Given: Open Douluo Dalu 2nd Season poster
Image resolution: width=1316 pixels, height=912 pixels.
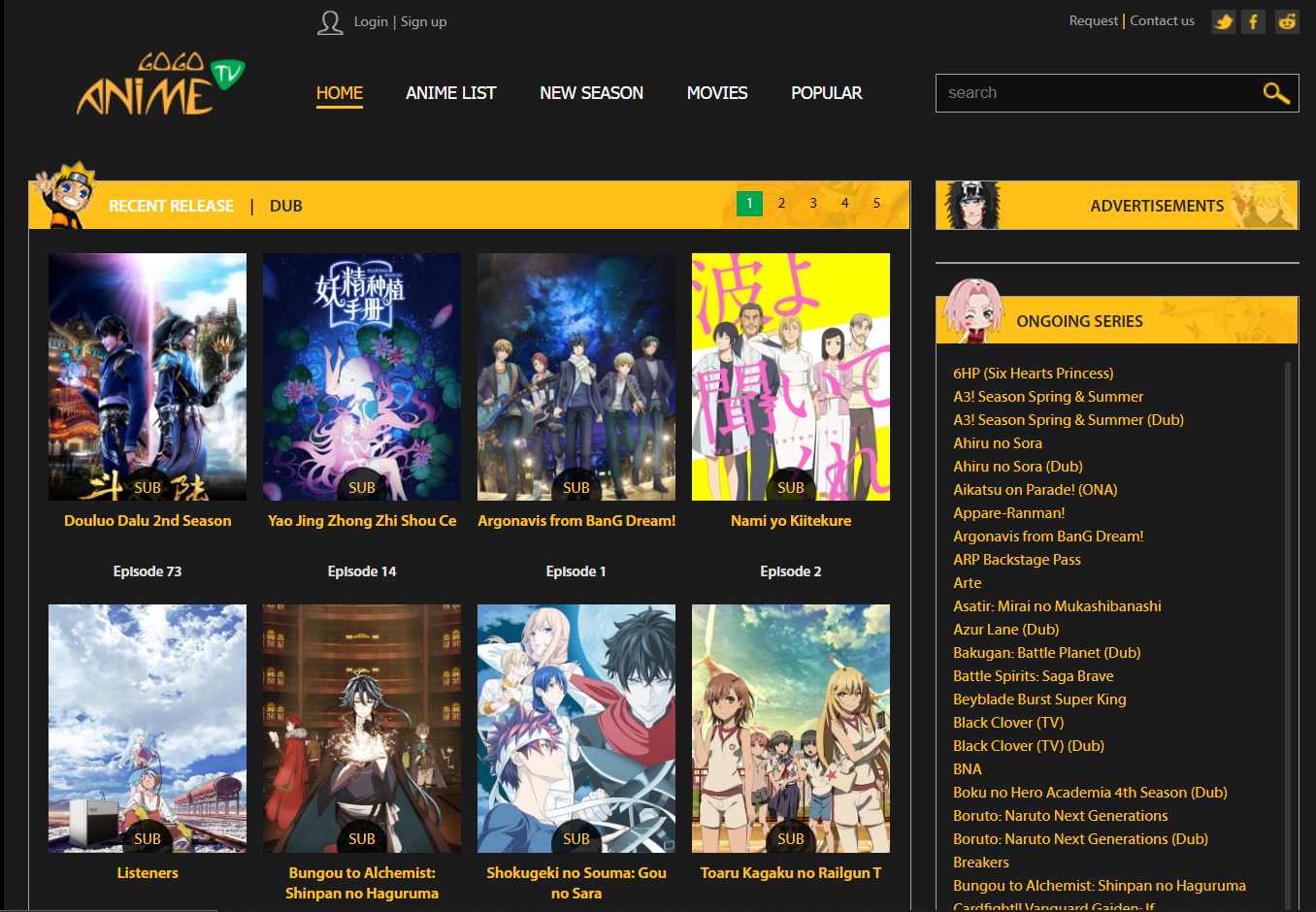Looking at the screenshot, I should (148, 376).
